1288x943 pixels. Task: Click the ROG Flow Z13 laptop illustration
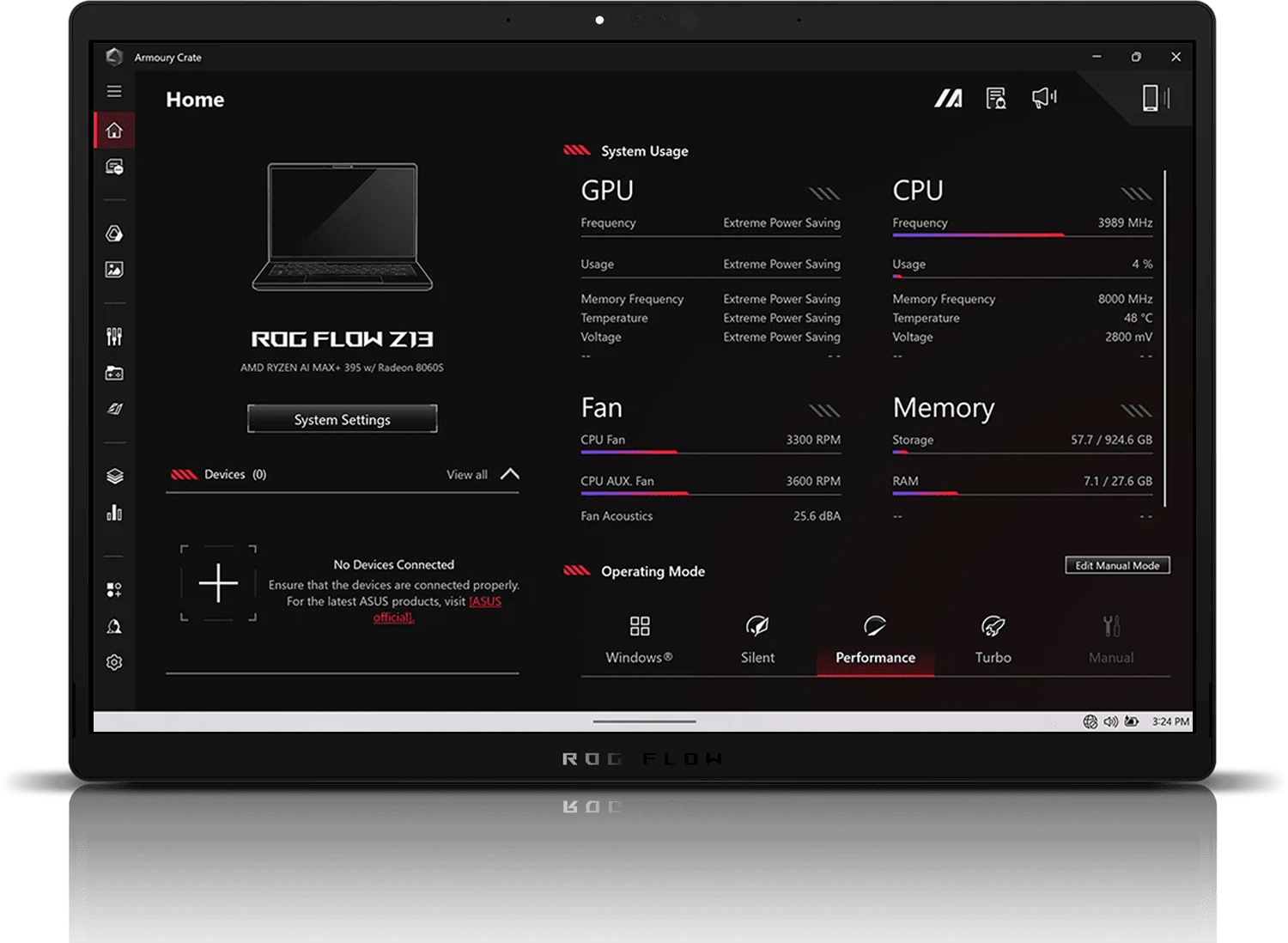tap(343, 228)
